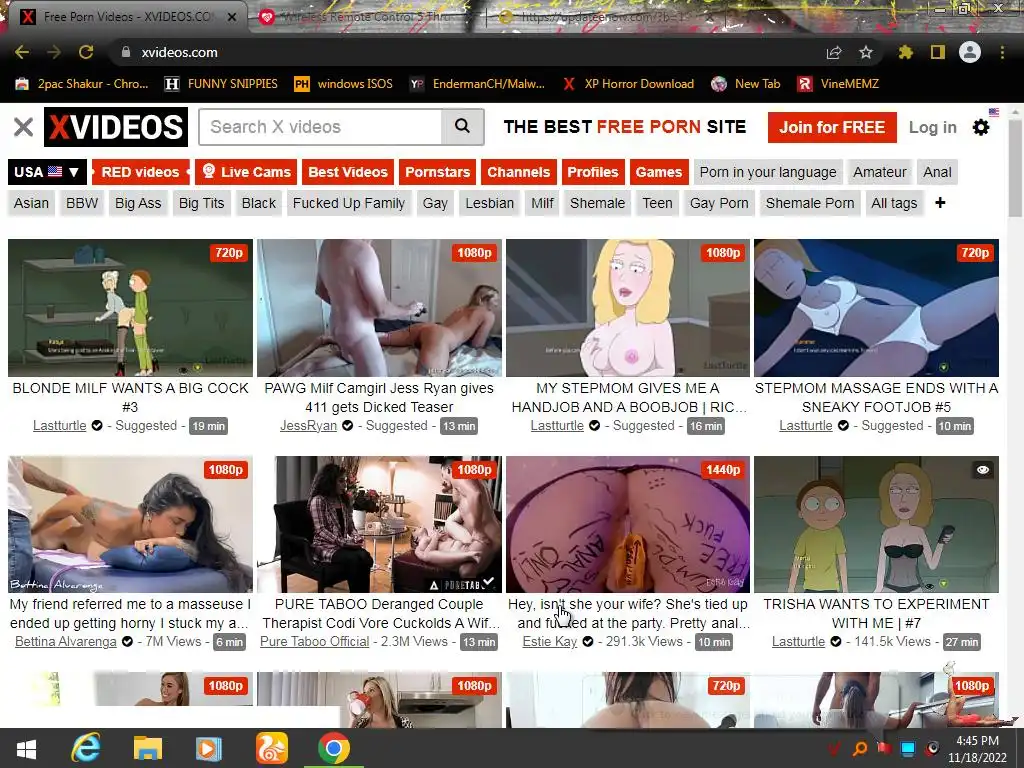This screenshot has width=1024, height=768.
Task: Open File Explorer from the taskbar
Action: (148, 748)
